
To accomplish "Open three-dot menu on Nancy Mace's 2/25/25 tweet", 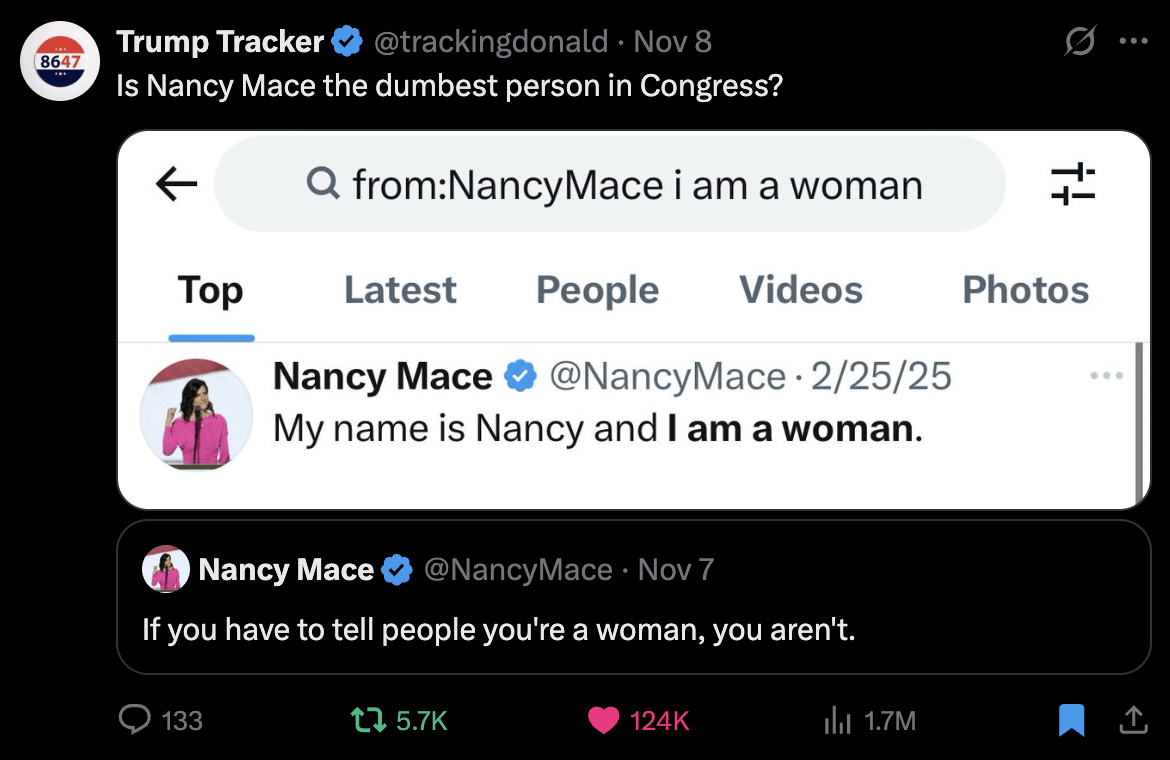I will tap(1107, 377).
